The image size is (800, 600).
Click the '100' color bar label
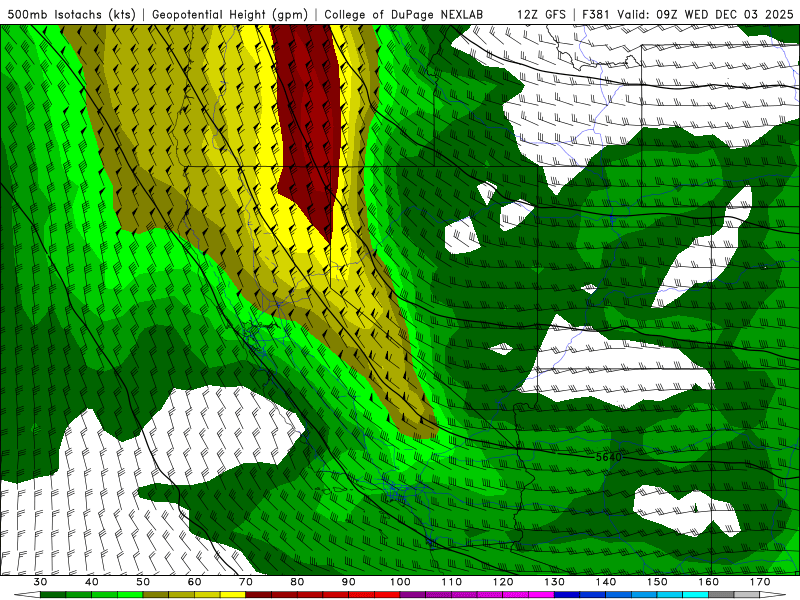(x=400, y=582)
